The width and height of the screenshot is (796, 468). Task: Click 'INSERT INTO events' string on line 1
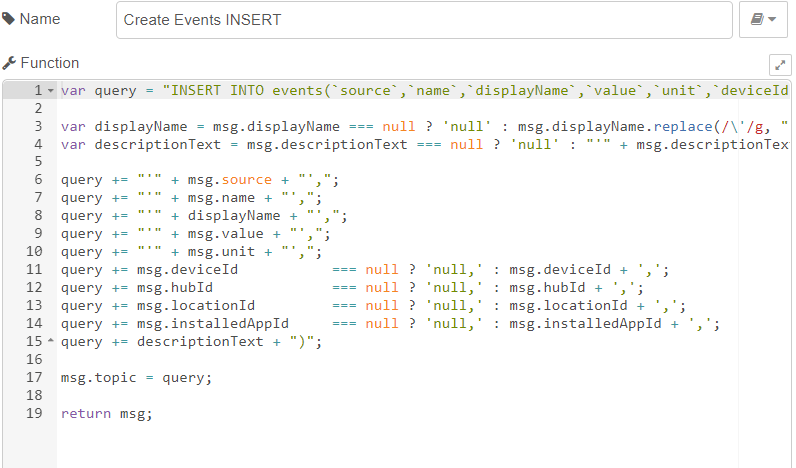pyautogui.click(x=247, y=91)
